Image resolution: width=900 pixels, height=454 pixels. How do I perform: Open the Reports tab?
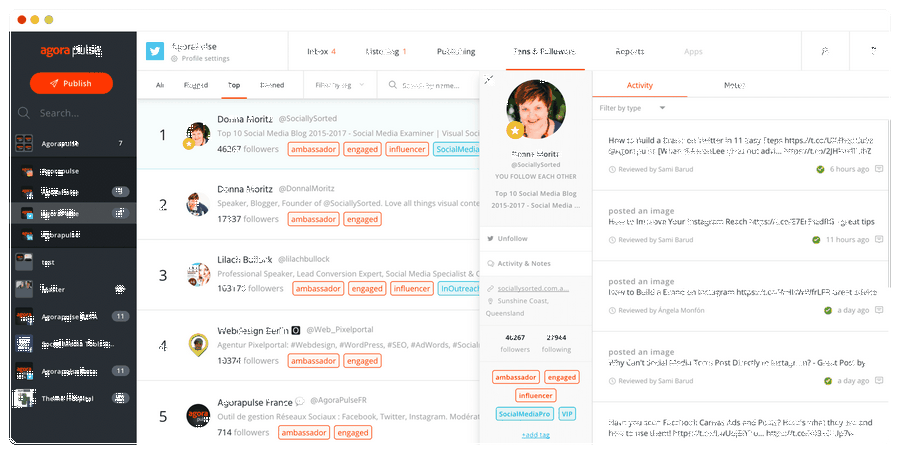point(630,51)
